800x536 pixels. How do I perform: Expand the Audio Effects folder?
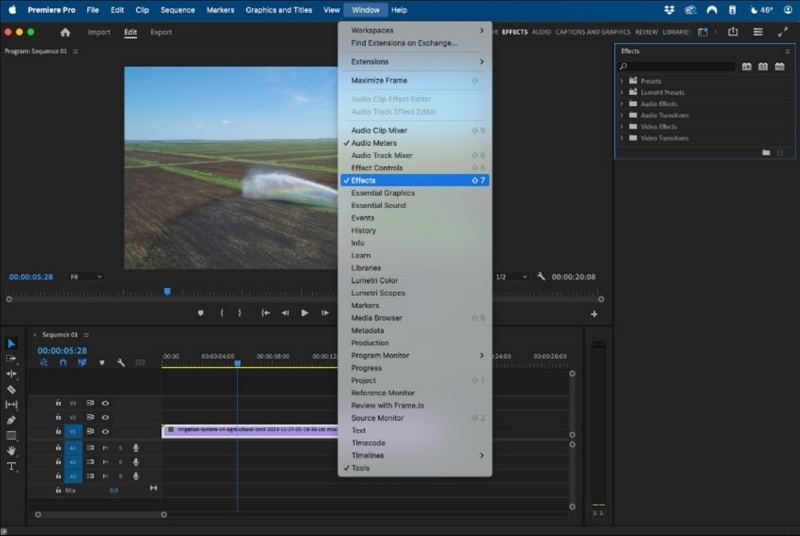click(622, 104)
